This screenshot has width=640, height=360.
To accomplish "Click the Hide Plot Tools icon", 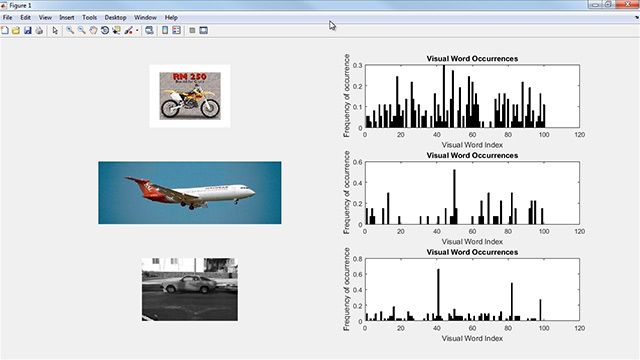I will coord(192,31).
